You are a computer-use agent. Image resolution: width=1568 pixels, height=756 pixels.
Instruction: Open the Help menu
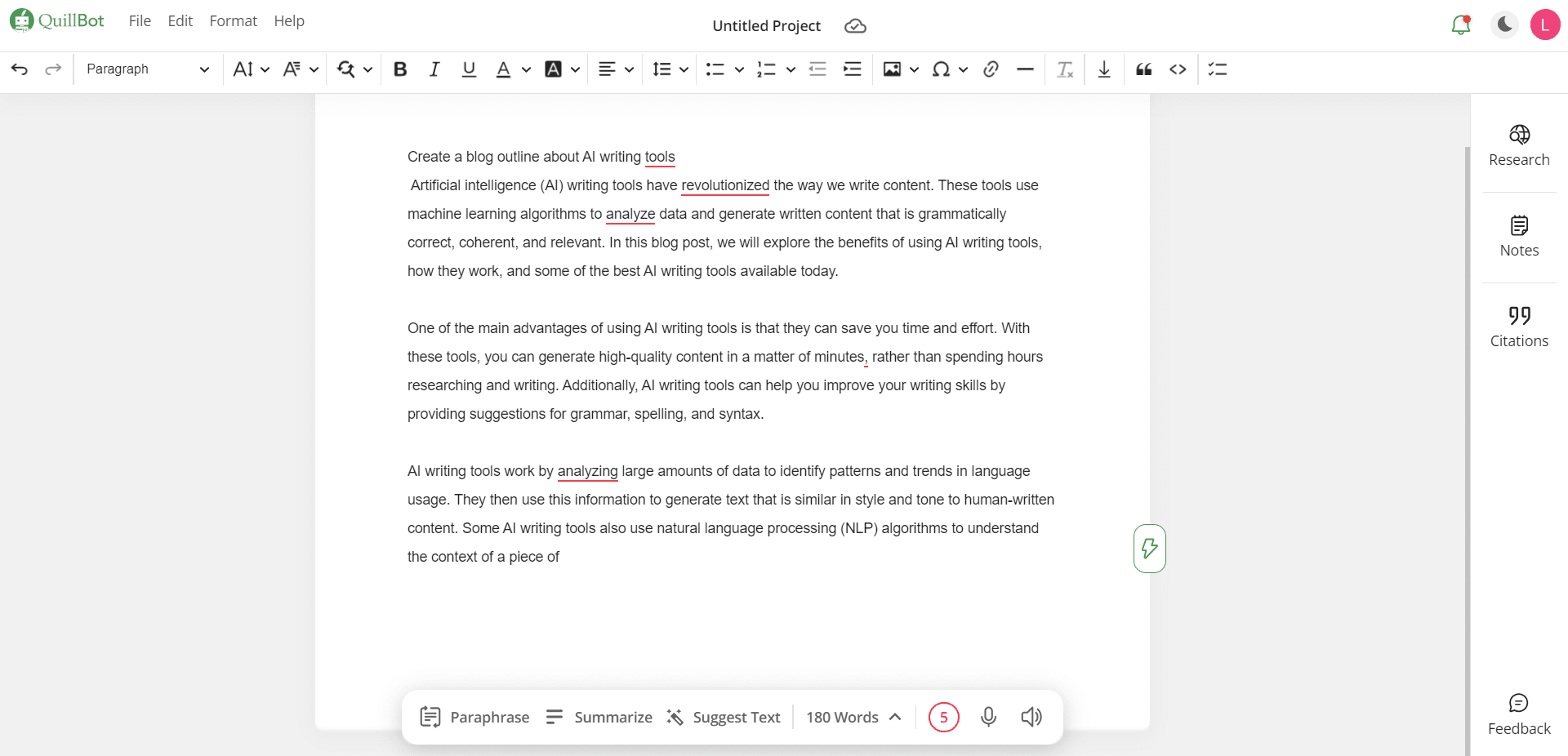pyautogui.click(x=289, y=21)
